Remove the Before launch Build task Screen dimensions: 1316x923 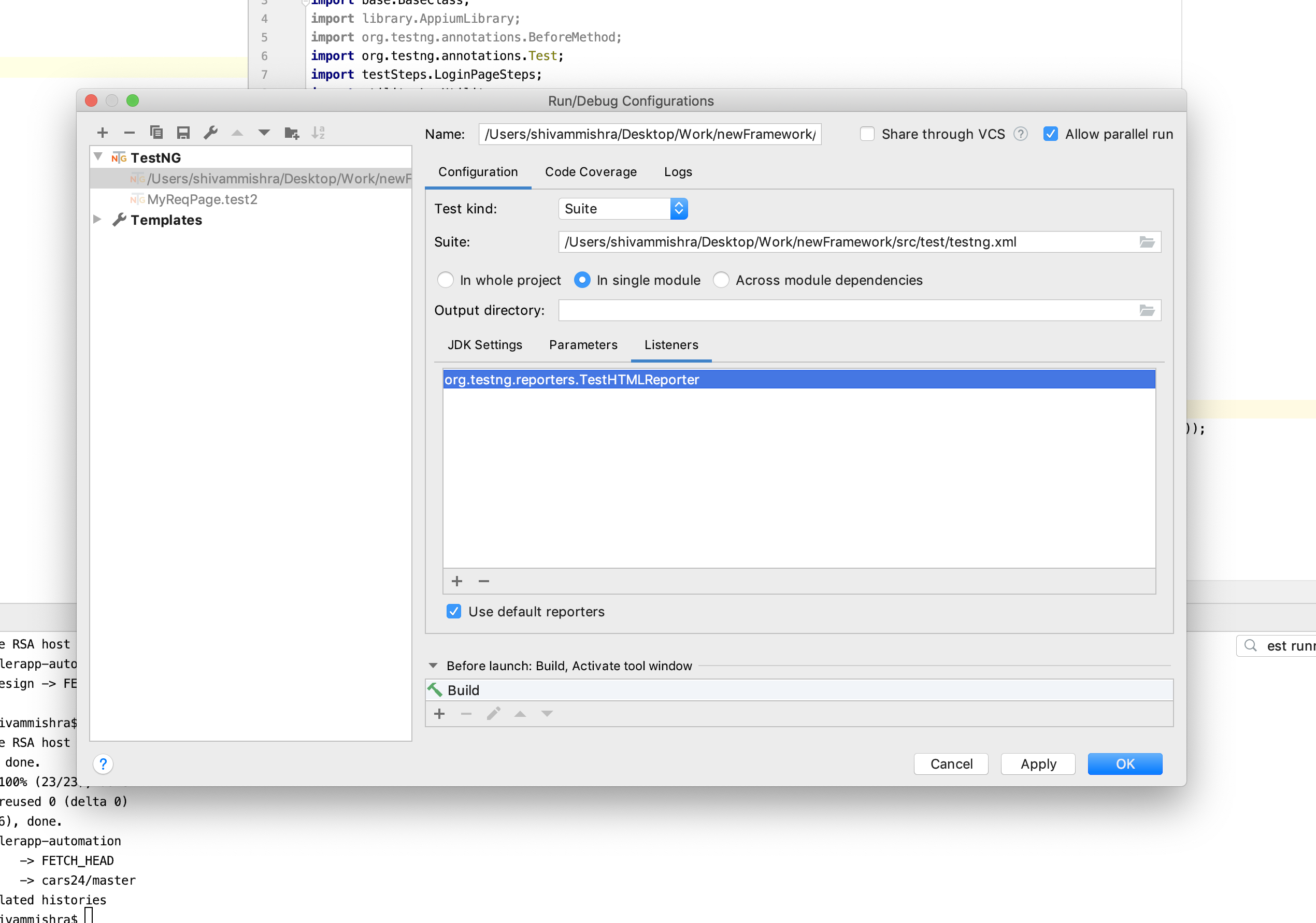[x=466, y=714]
